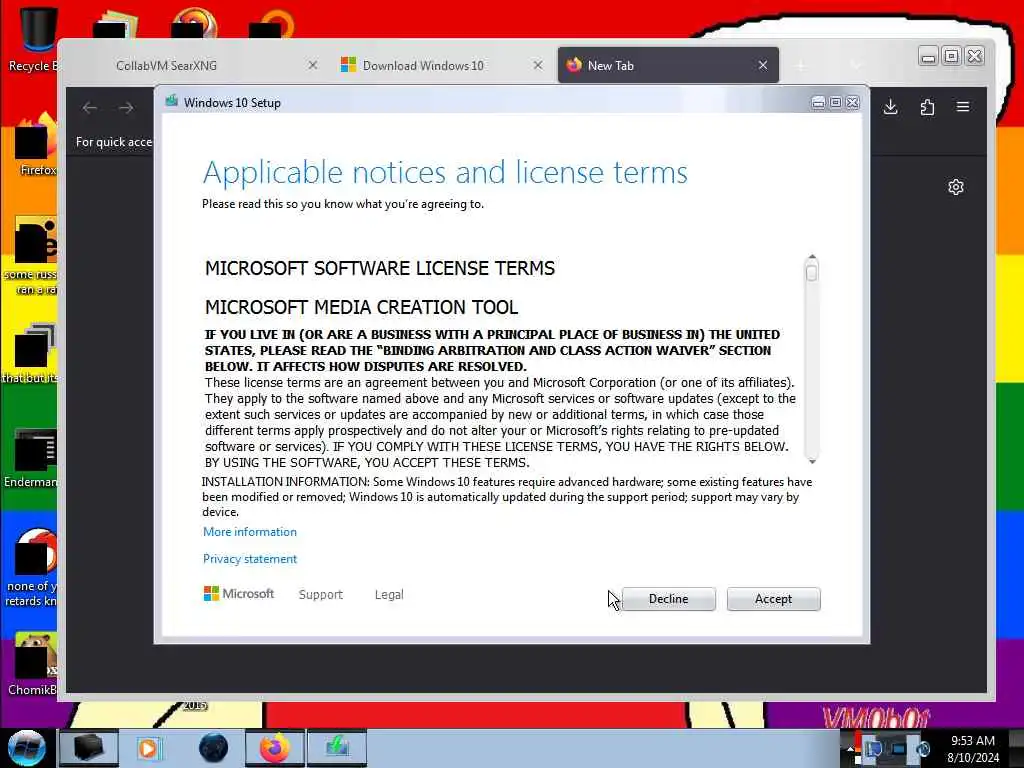Click Firefox taskbar button
The height and width of the screenshot is (768, 1024).
point(275,748)
